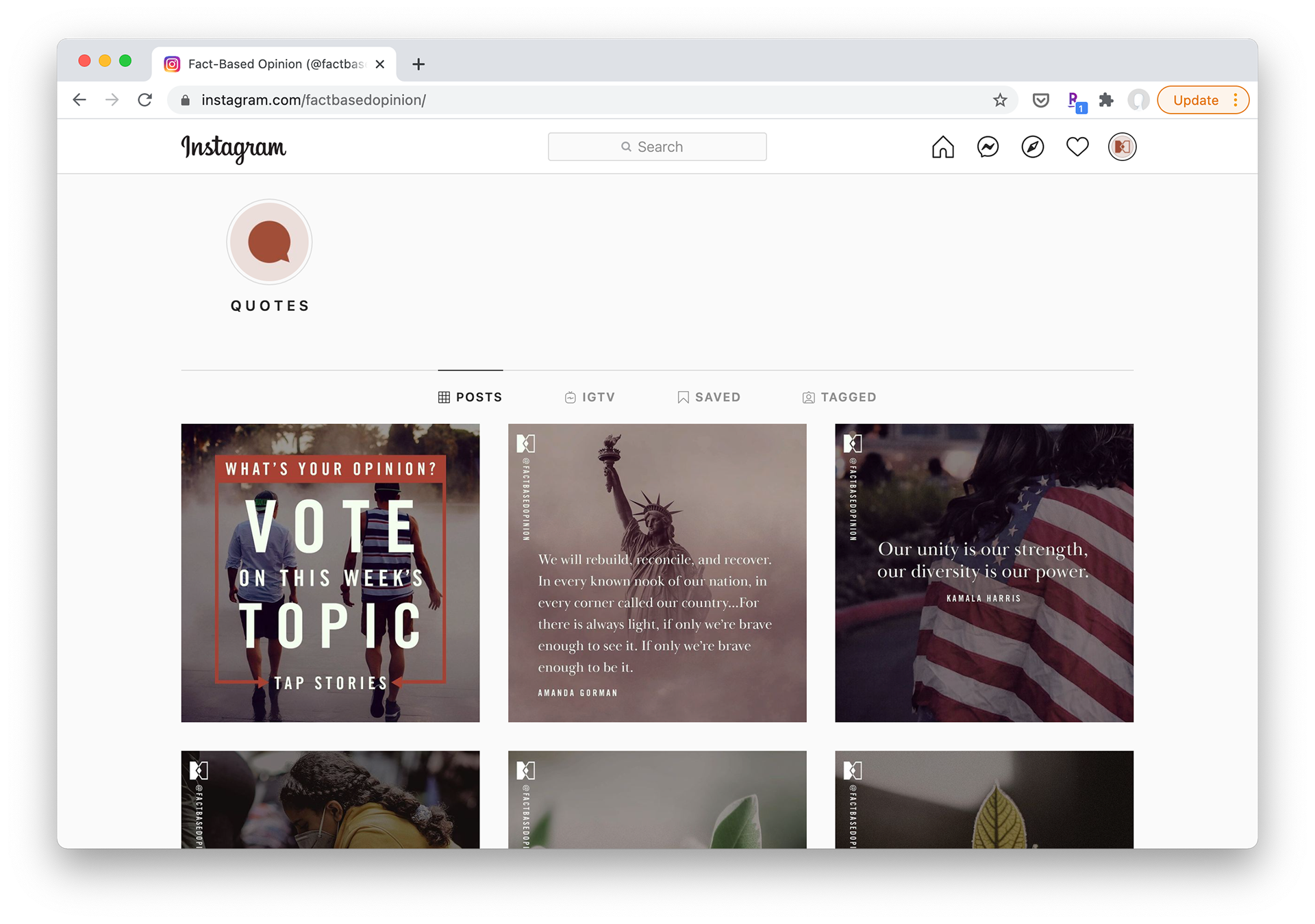Open the green leaf post

point(657,799)
